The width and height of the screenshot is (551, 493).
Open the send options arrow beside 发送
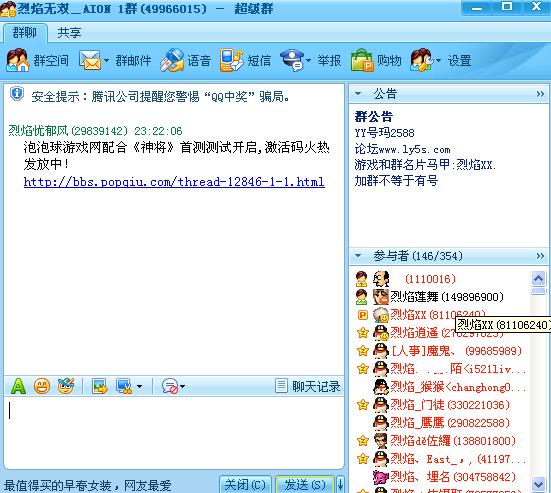(340, 485)
